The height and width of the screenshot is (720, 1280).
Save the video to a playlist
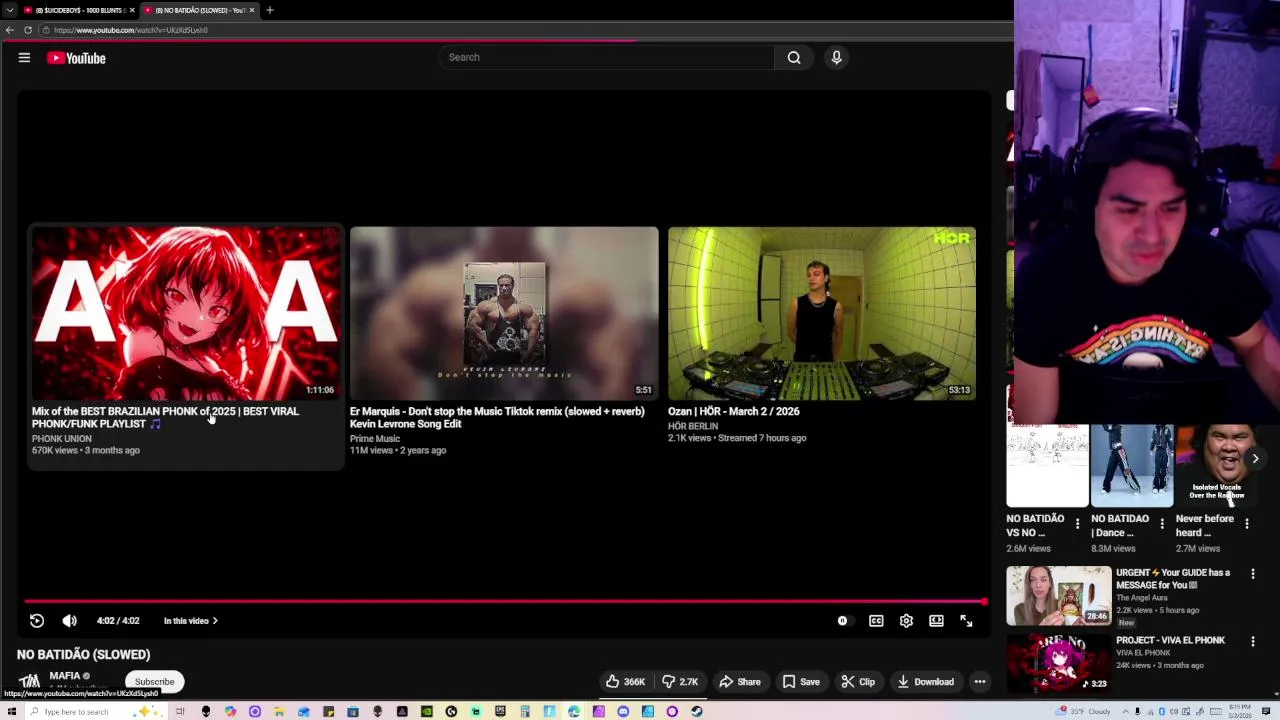tap(801, 682)
